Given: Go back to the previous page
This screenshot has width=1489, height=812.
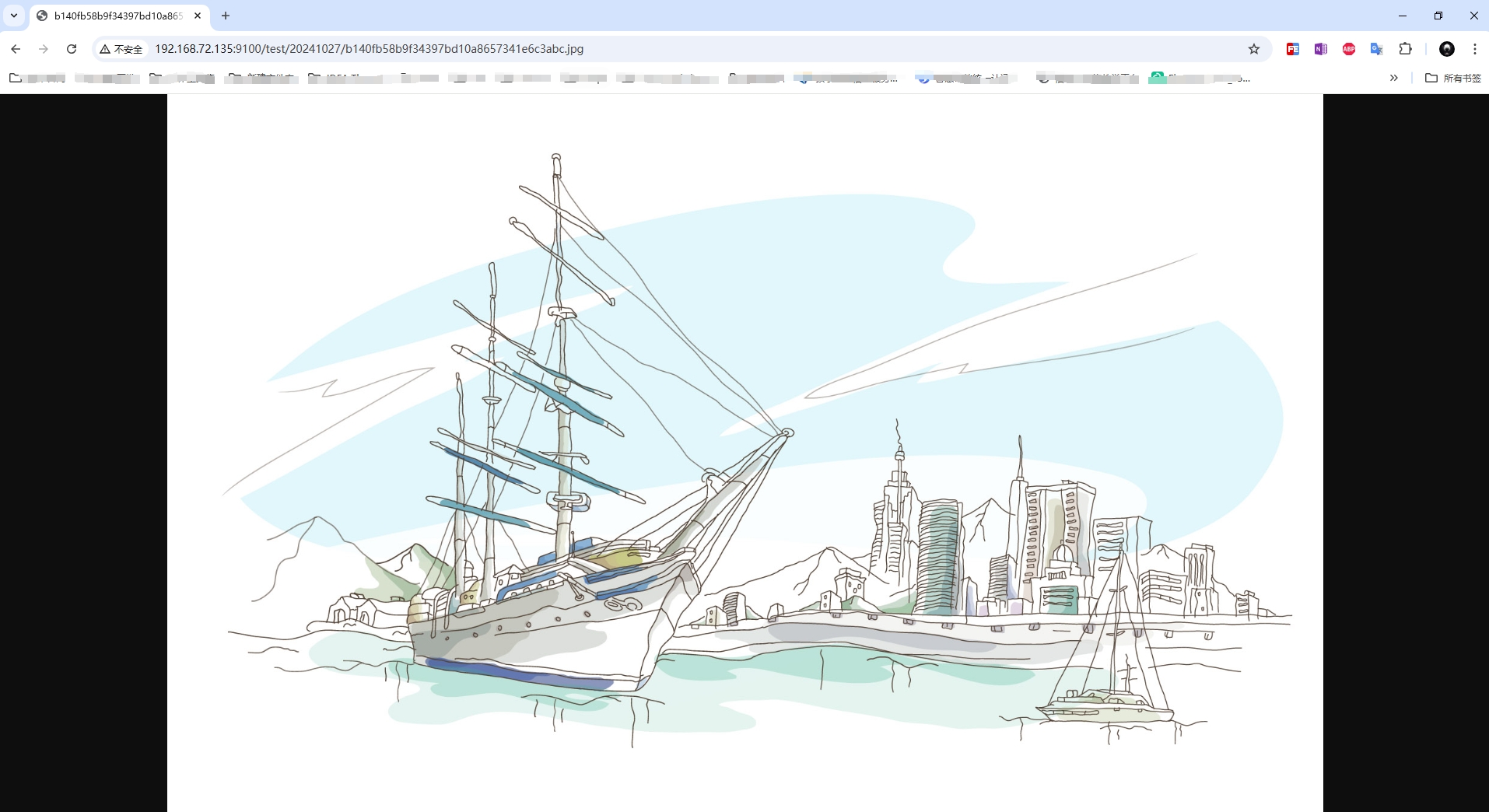Looking at the screenshot, I should [x=16, y=49].
